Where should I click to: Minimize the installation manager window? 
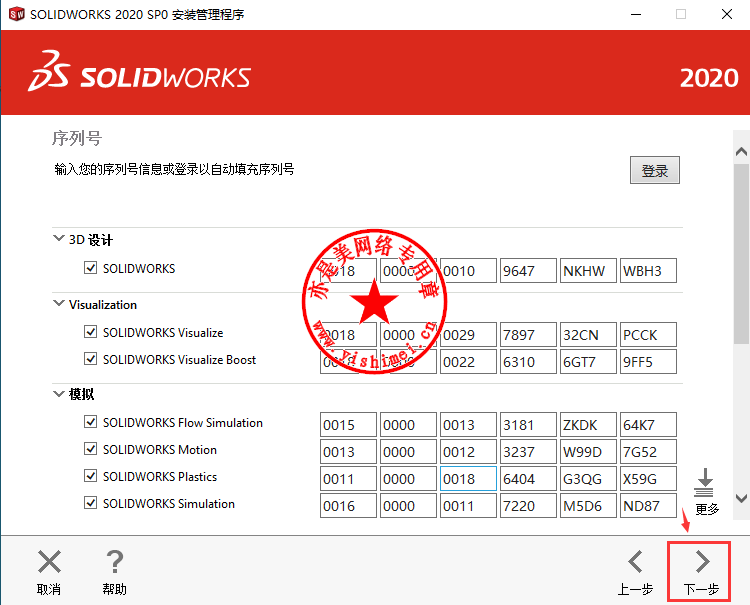(636, 14)
